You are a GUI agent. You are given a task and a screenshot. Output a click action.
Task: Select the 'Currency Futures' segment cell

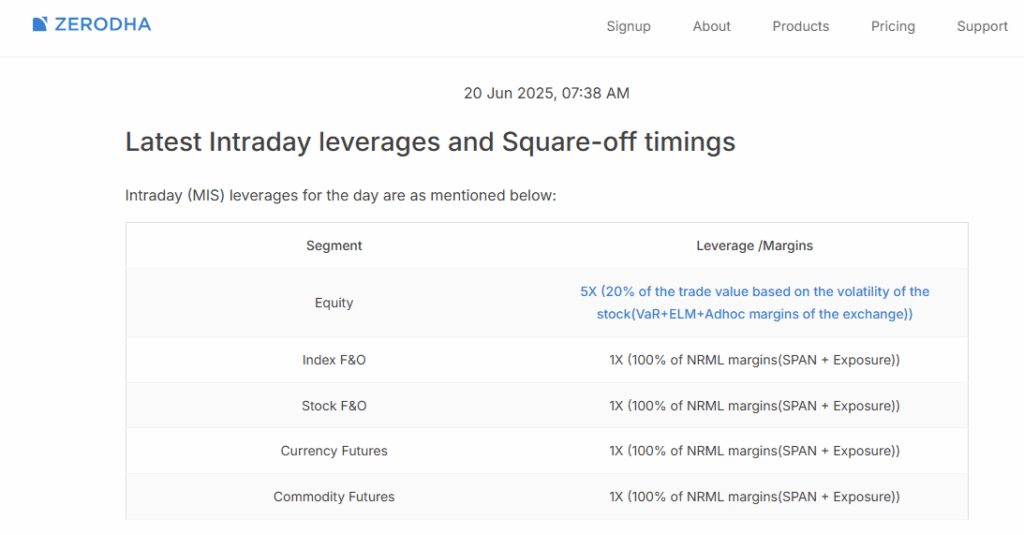(334, 451)
